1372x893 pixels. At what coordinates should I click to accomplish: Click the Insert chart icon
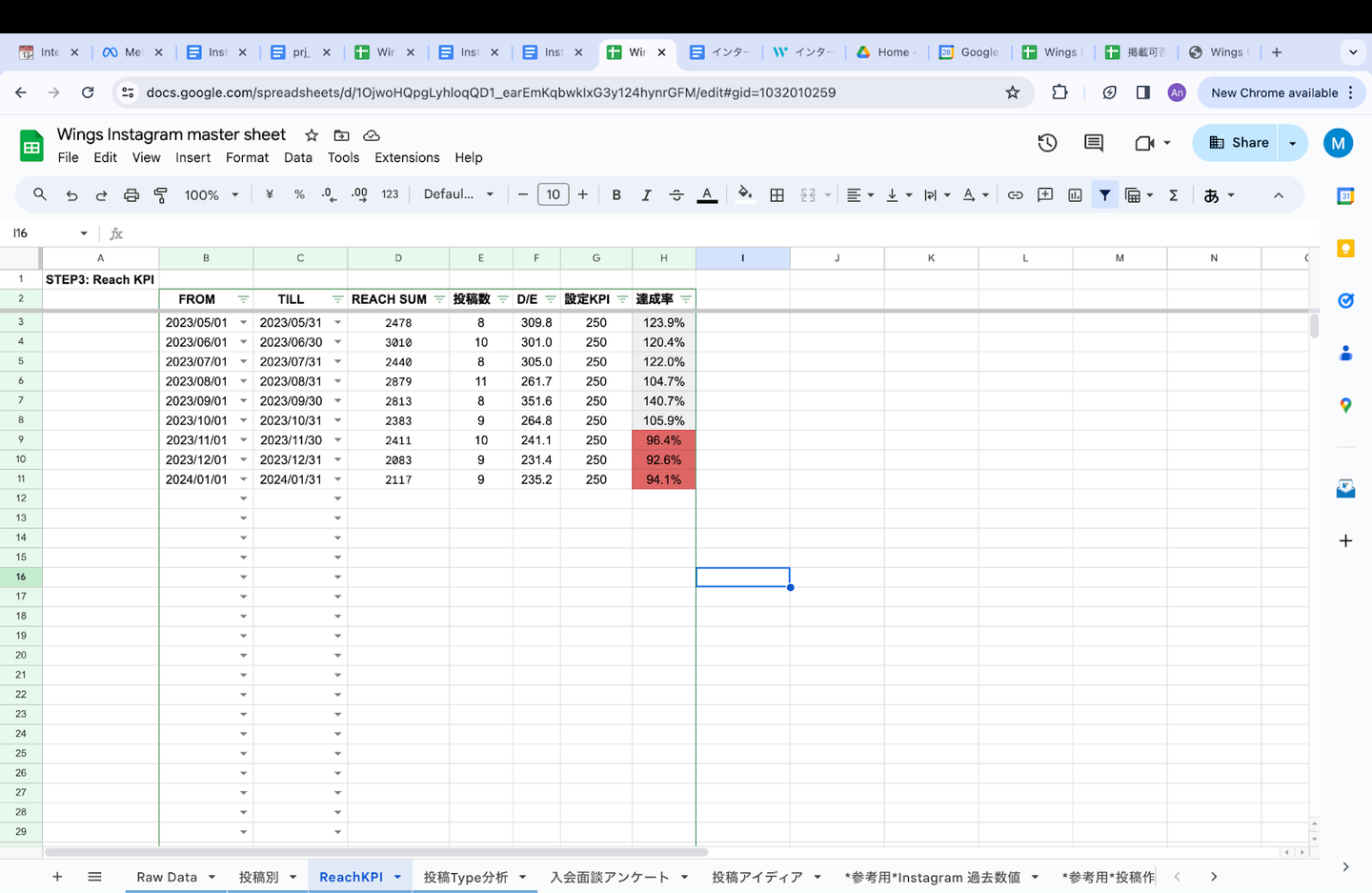(1075, 195)
